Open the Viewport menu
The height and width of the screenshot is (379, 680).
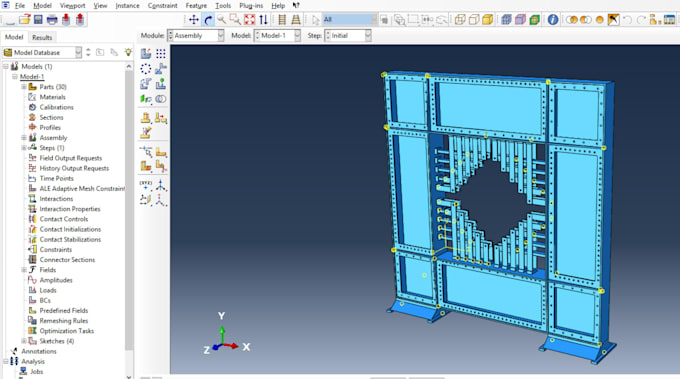[x=72, y=6]
